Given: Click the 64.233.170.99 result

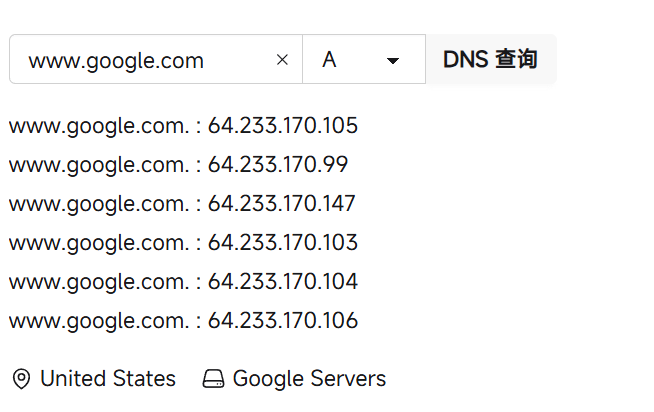Looking at the screenshot, I should [278, 165].
